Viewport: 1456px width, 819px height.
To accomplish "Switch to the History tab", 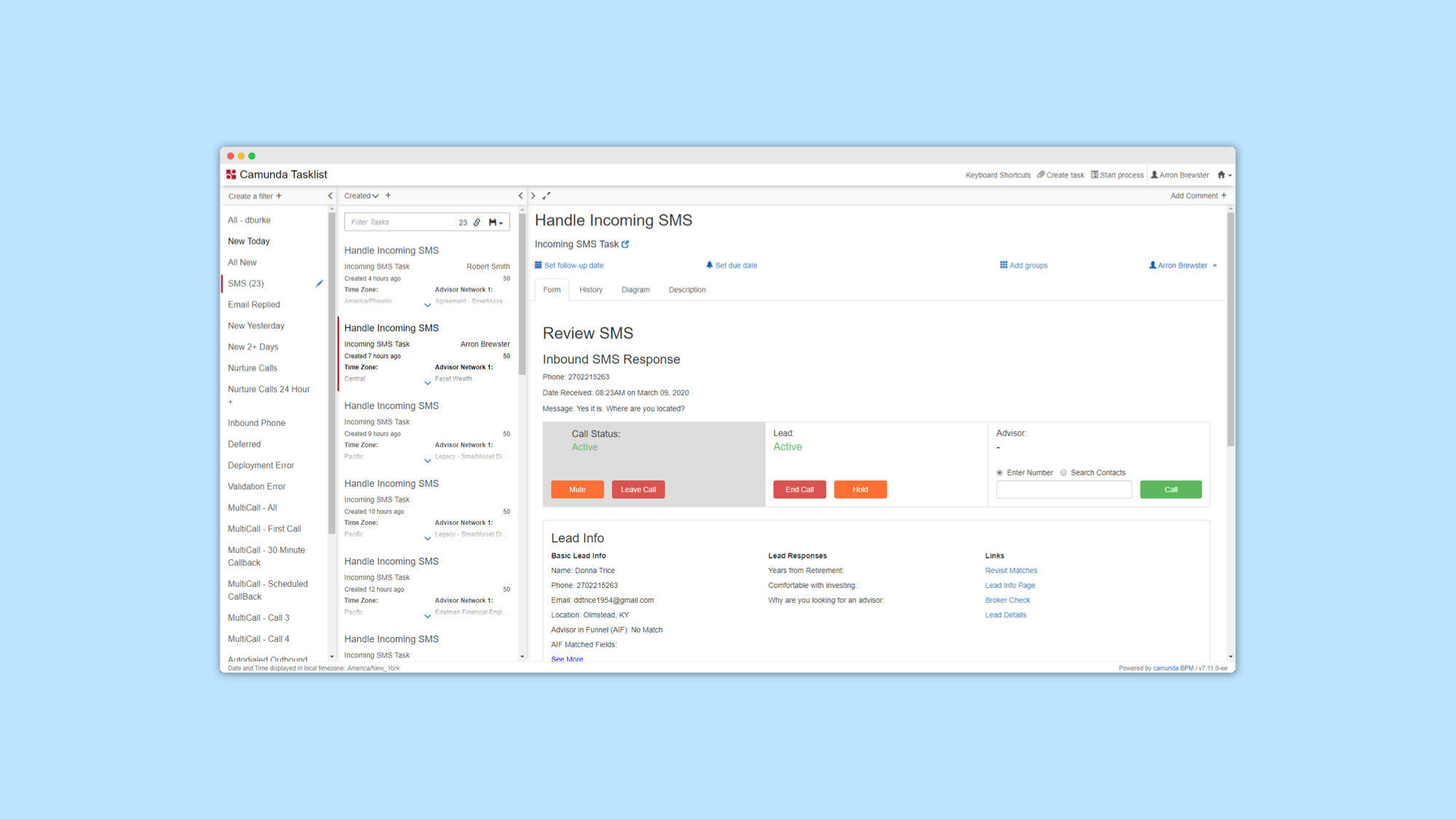I will click(590, 290).
